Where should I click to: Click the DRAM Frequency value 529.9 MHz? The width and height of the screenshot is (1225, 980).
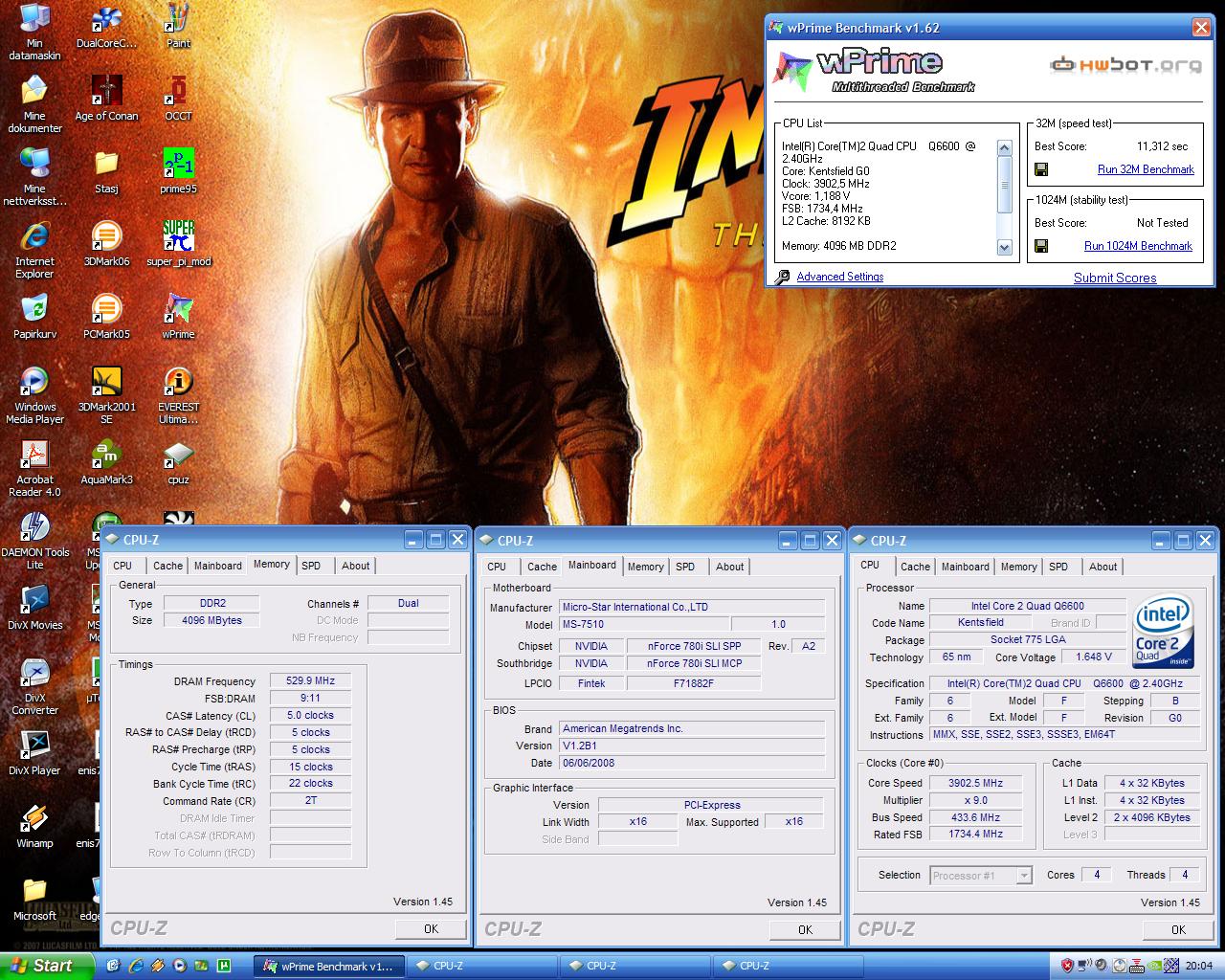(x=310, y=680)
